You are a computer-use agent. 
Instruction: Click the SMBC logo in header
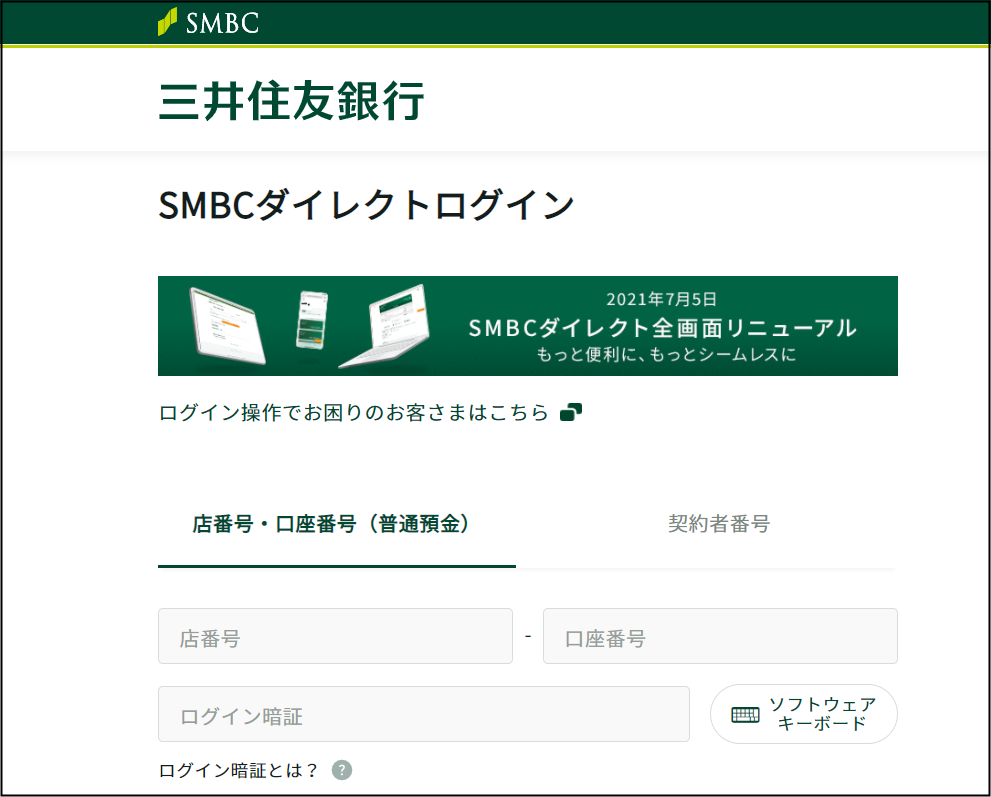pyautogui.click(x=208, y=22)
